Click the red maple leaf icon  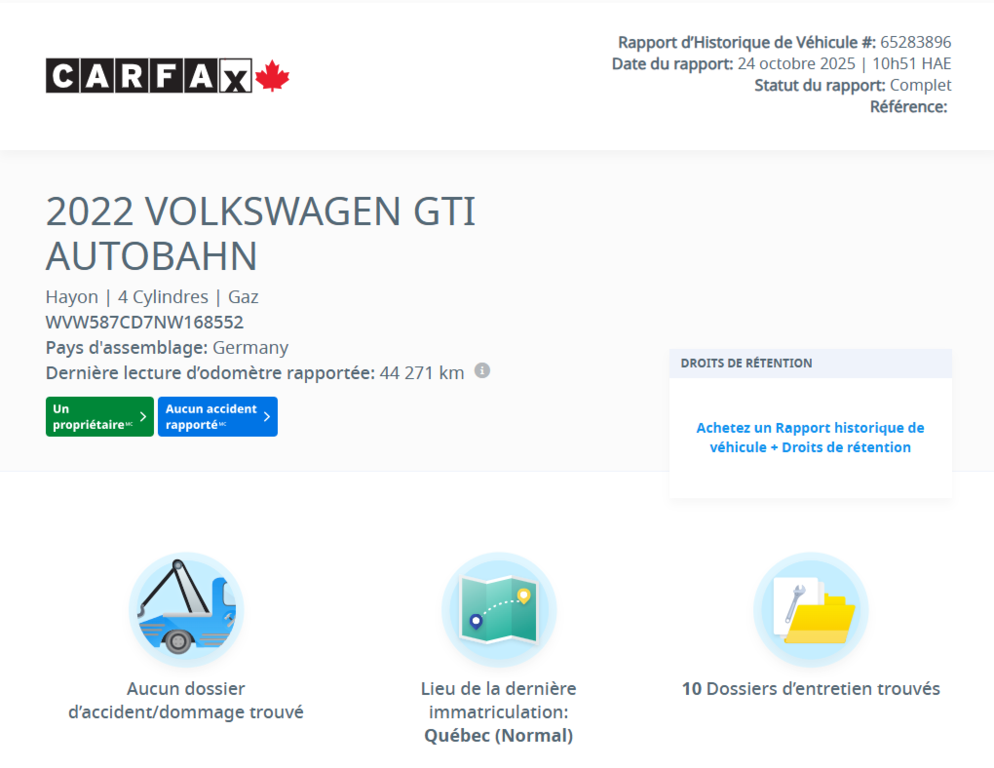(x=271, y=75)
